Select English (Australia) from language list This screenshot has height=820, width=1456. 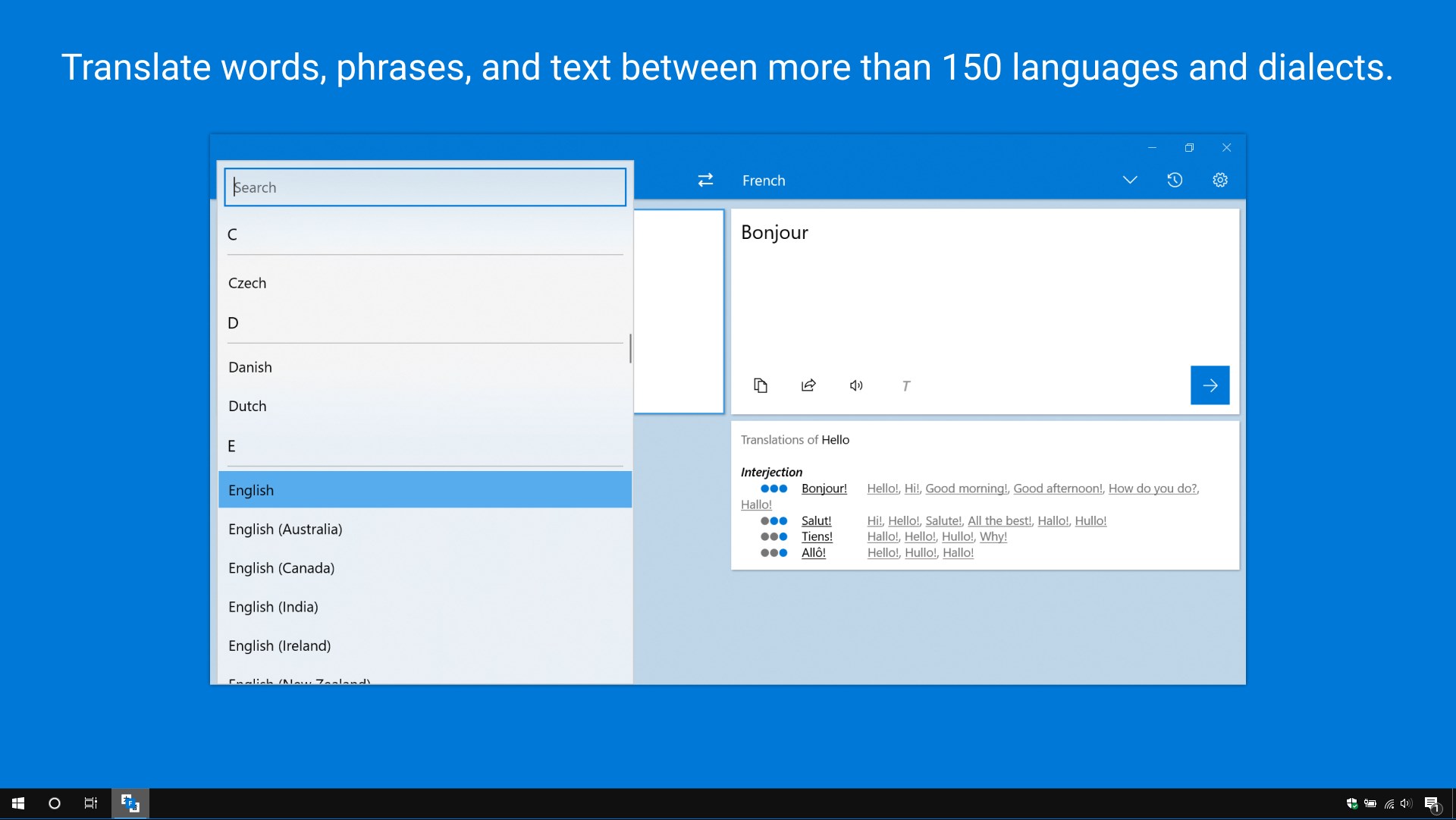click(284, 528)
